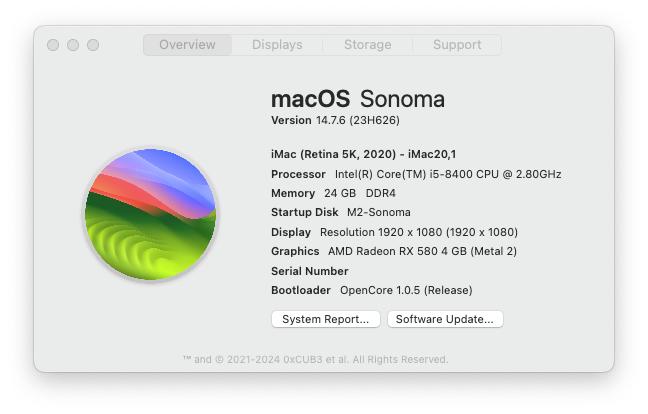Switch to the Displays tab
The height and width of the screenshot is (414, 648).
(x=277, y=45)
